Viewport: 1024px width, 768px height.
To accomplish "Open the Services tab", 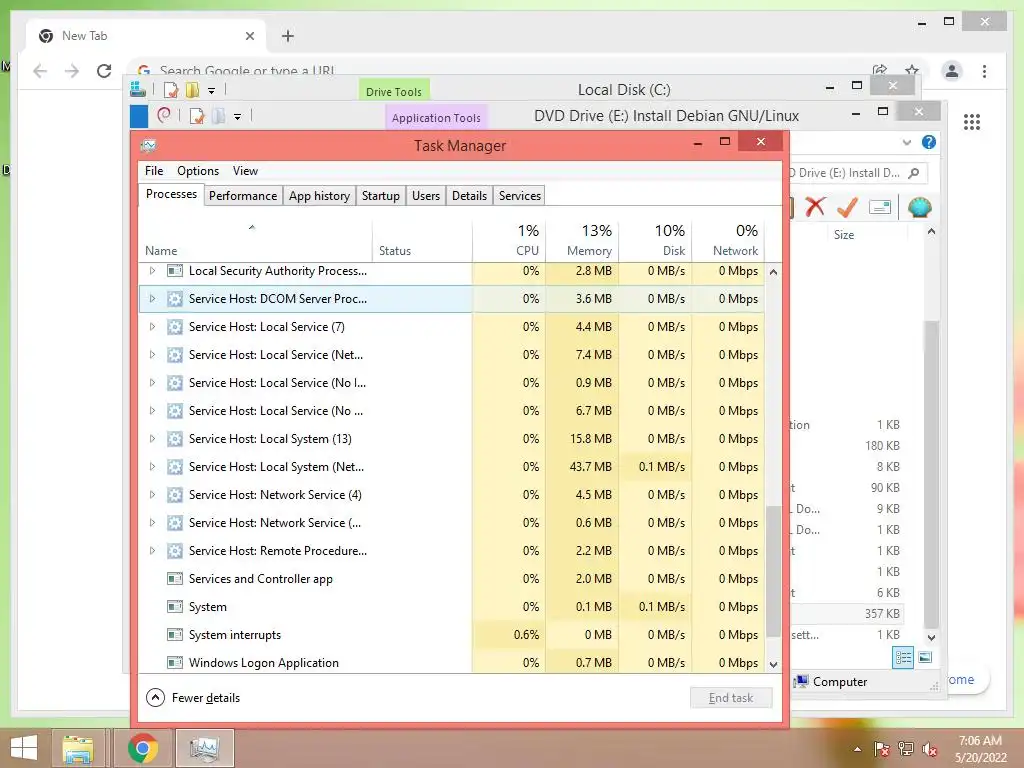I will click(x=520, y=196).
